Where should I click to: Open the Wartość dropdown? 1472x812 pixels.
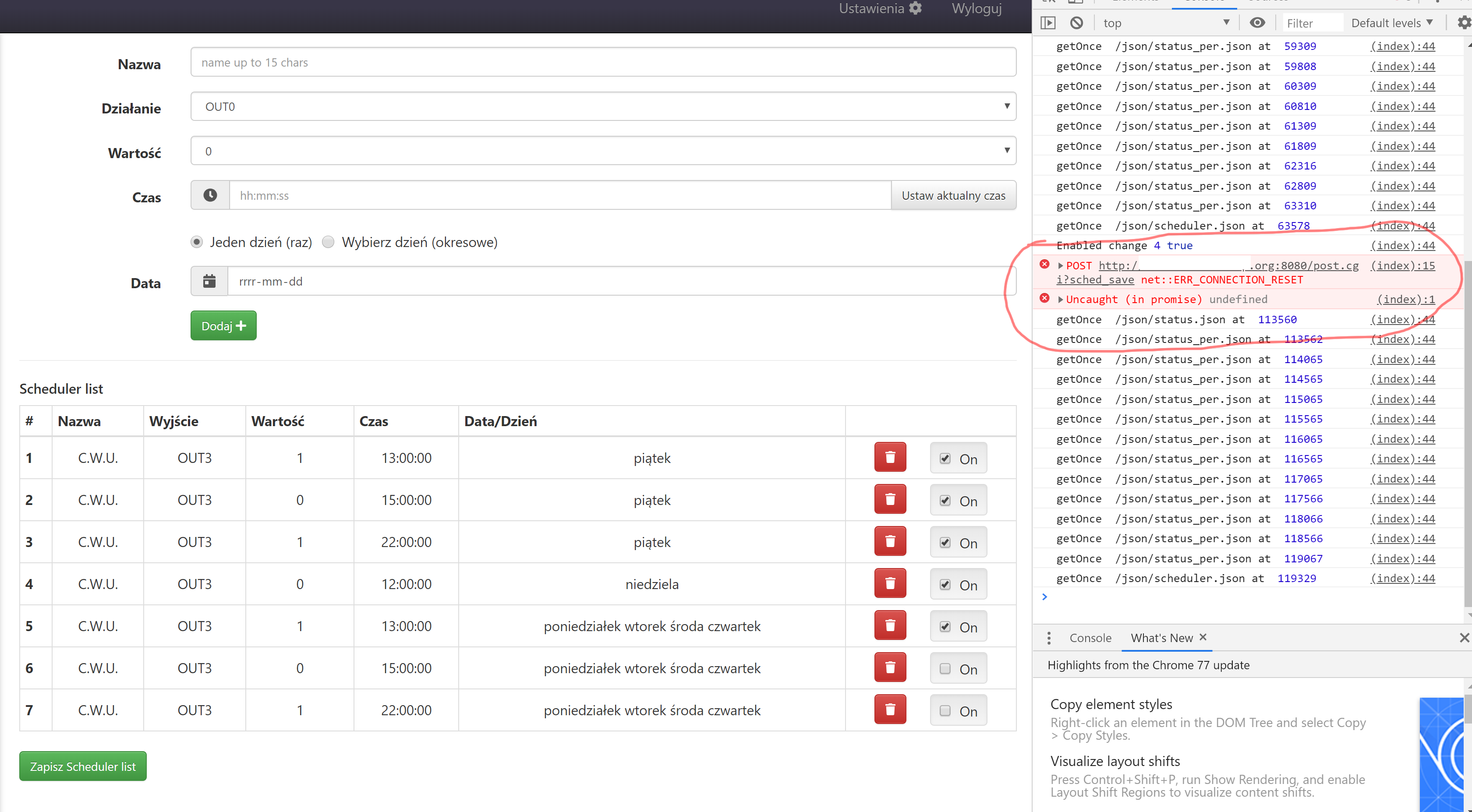603,151
